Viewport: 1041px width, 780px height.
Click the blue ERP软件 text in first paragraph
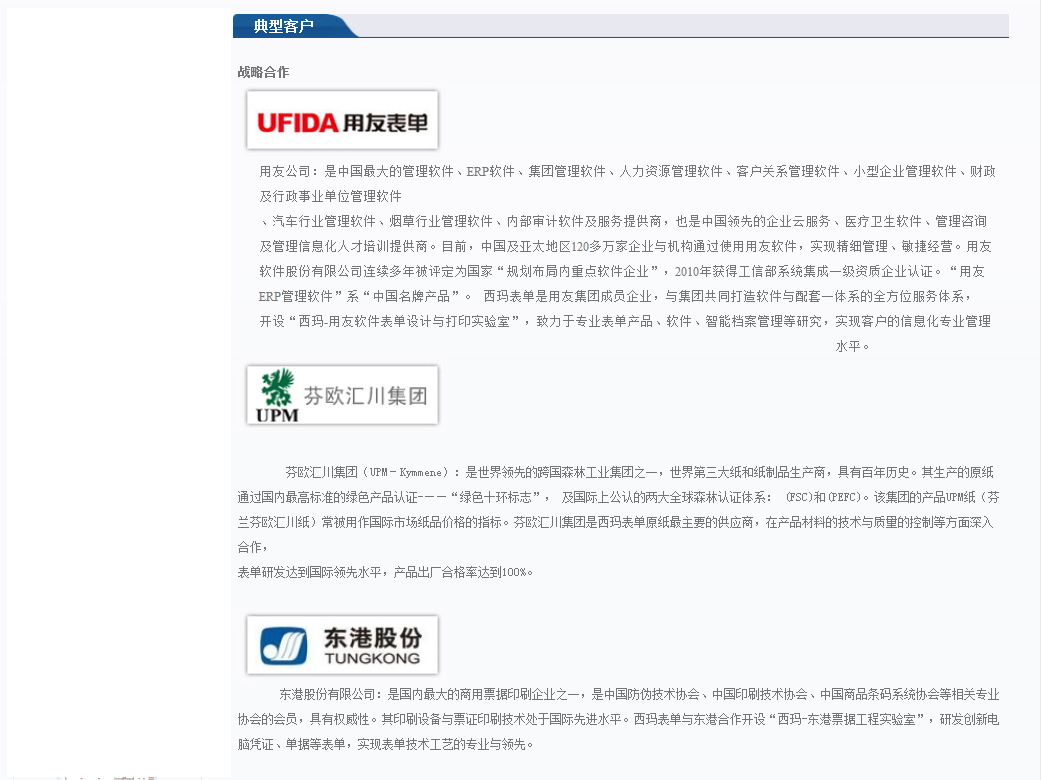pyautogui.click(x=489, y=171)
